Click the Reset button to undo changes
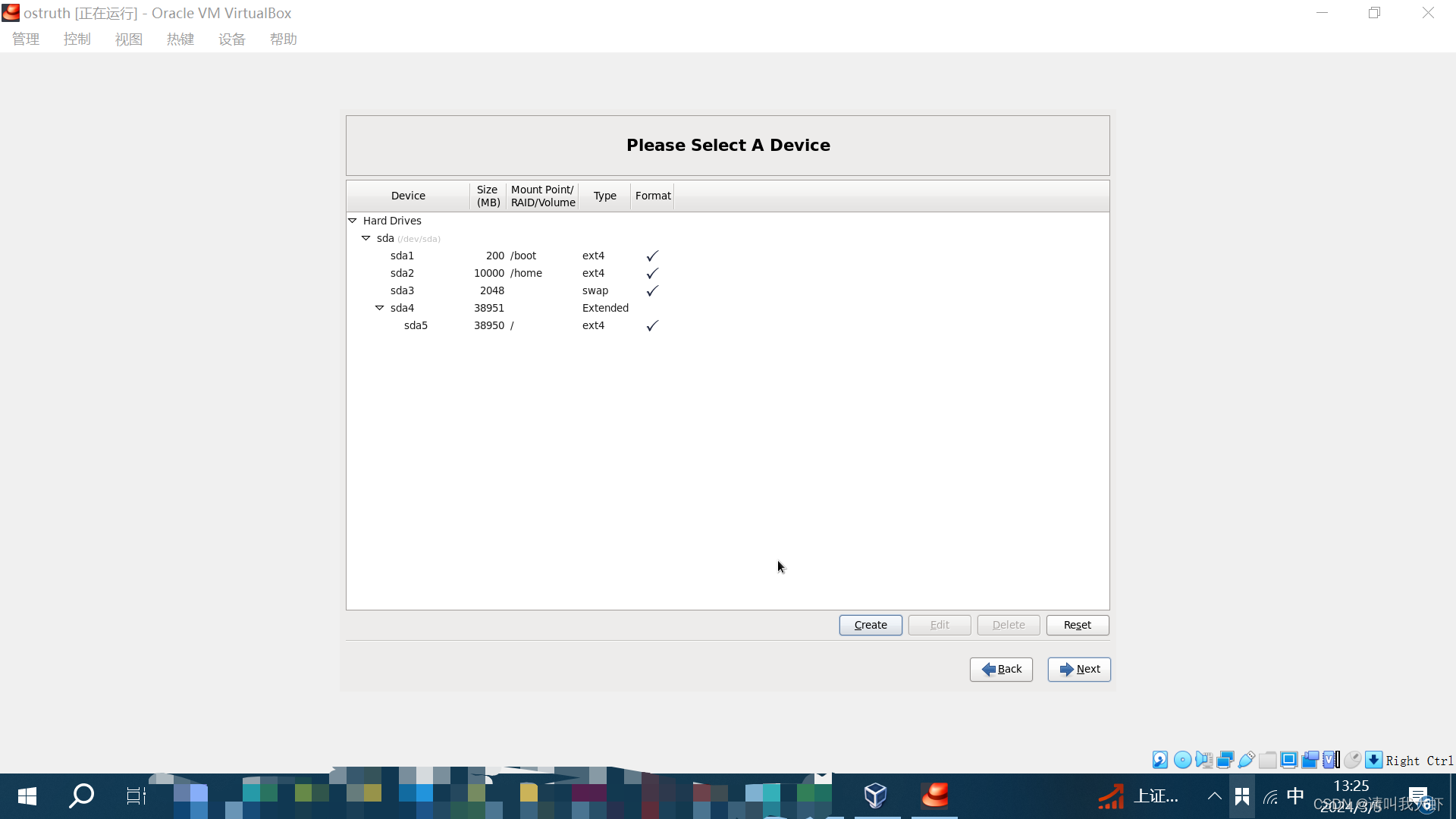The width and height of the screenshot is (1456, 819). click(1077, 624)
